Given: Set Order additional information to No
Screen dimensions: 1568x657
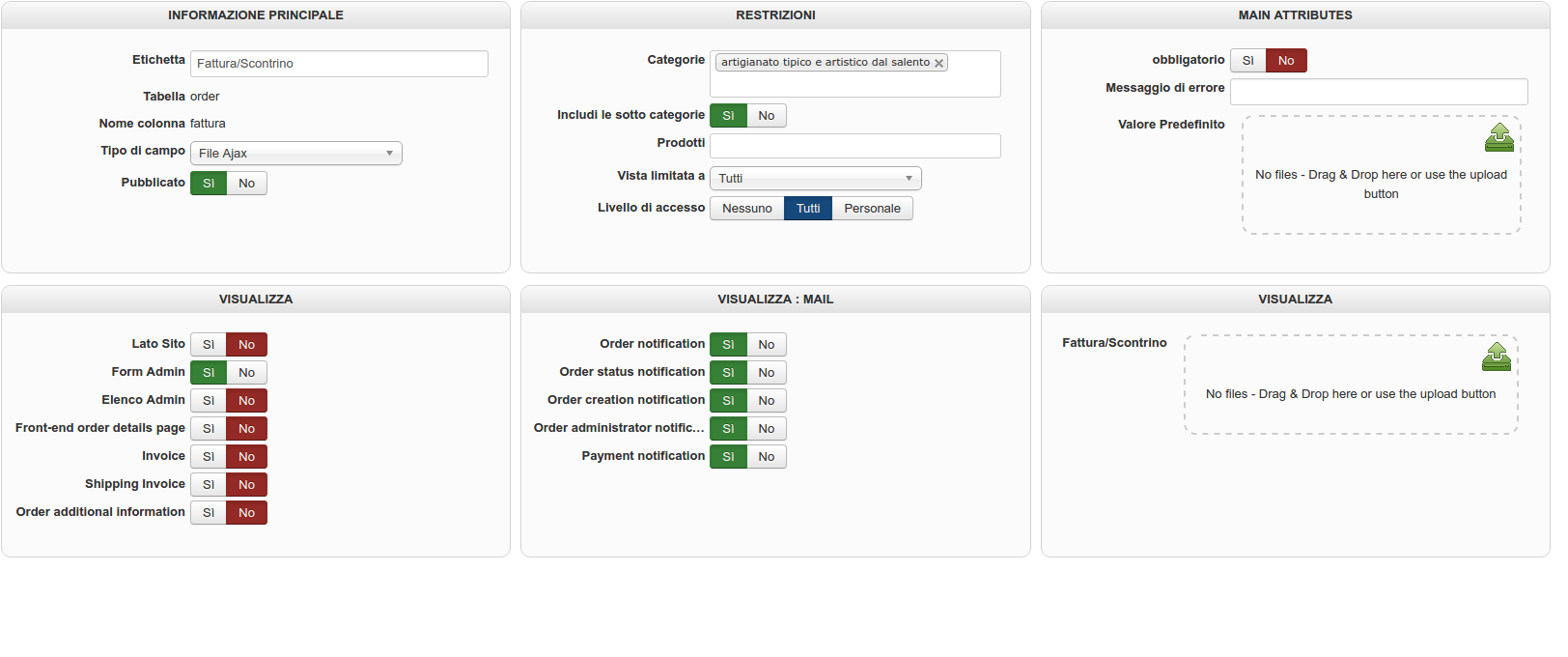Looking at the screenshot, I should [x=247, y=513].
